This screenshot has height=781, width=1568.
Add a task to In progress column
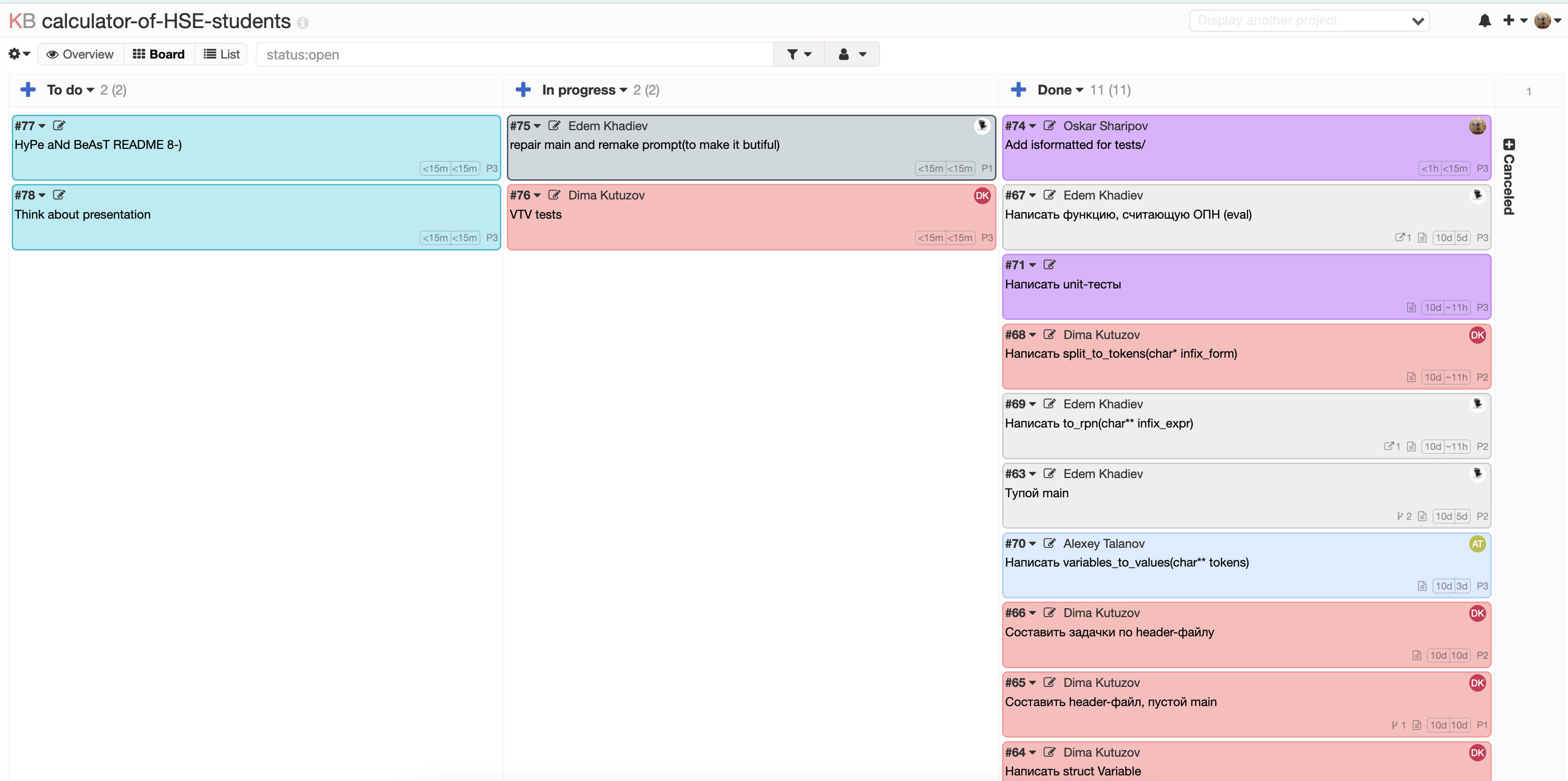pos(523,90)
